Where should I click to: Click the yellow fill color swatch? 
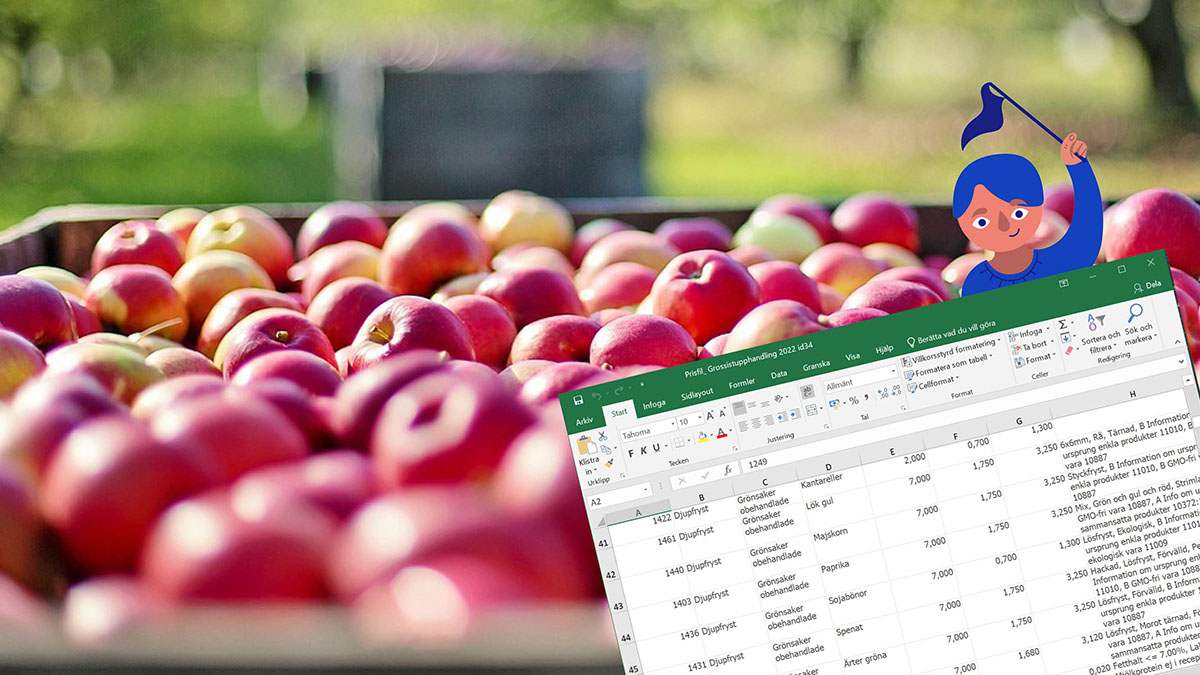point(701,437)
